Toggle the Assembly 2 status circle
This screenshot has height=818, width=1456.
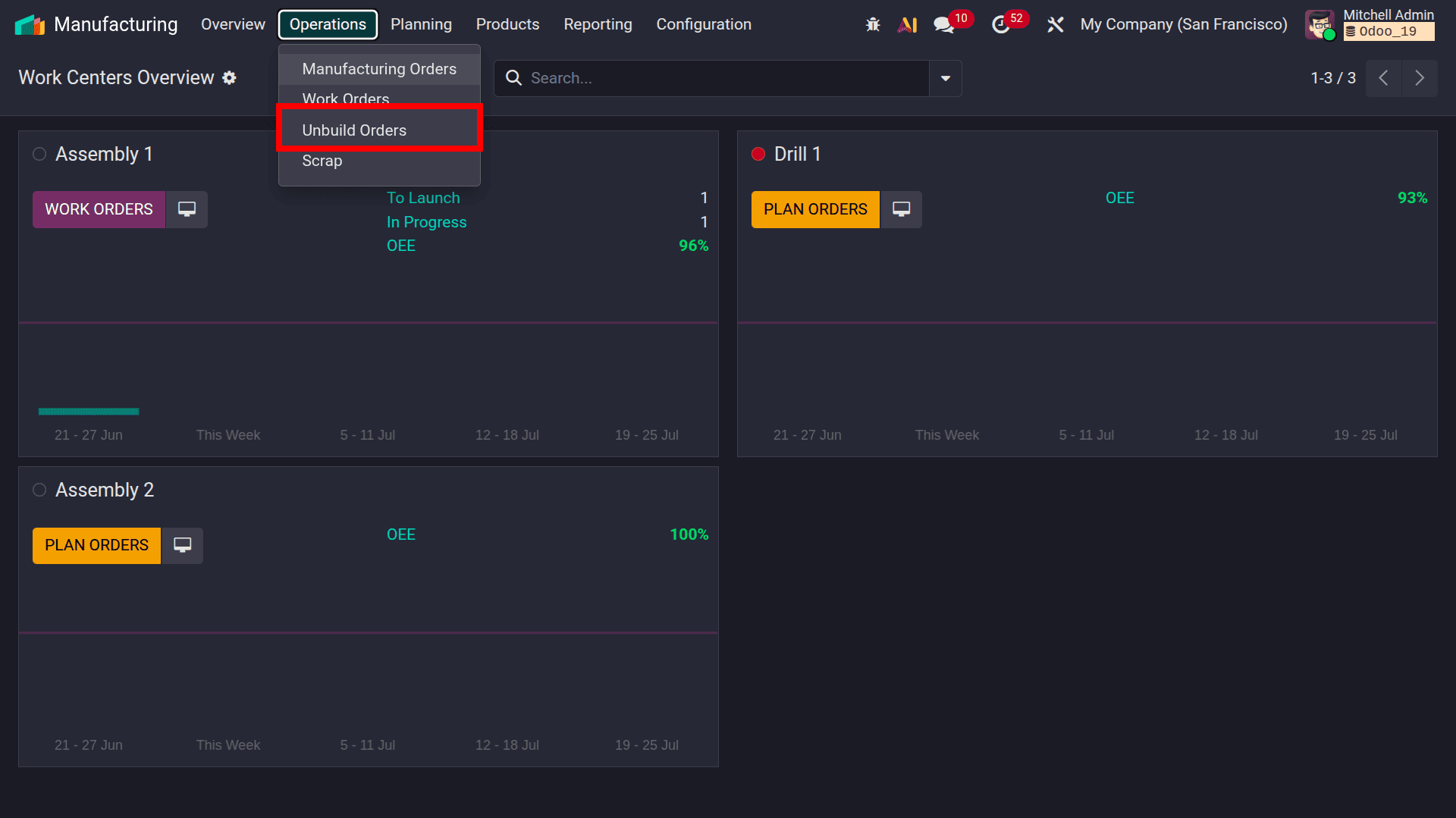tap(39, 490)
